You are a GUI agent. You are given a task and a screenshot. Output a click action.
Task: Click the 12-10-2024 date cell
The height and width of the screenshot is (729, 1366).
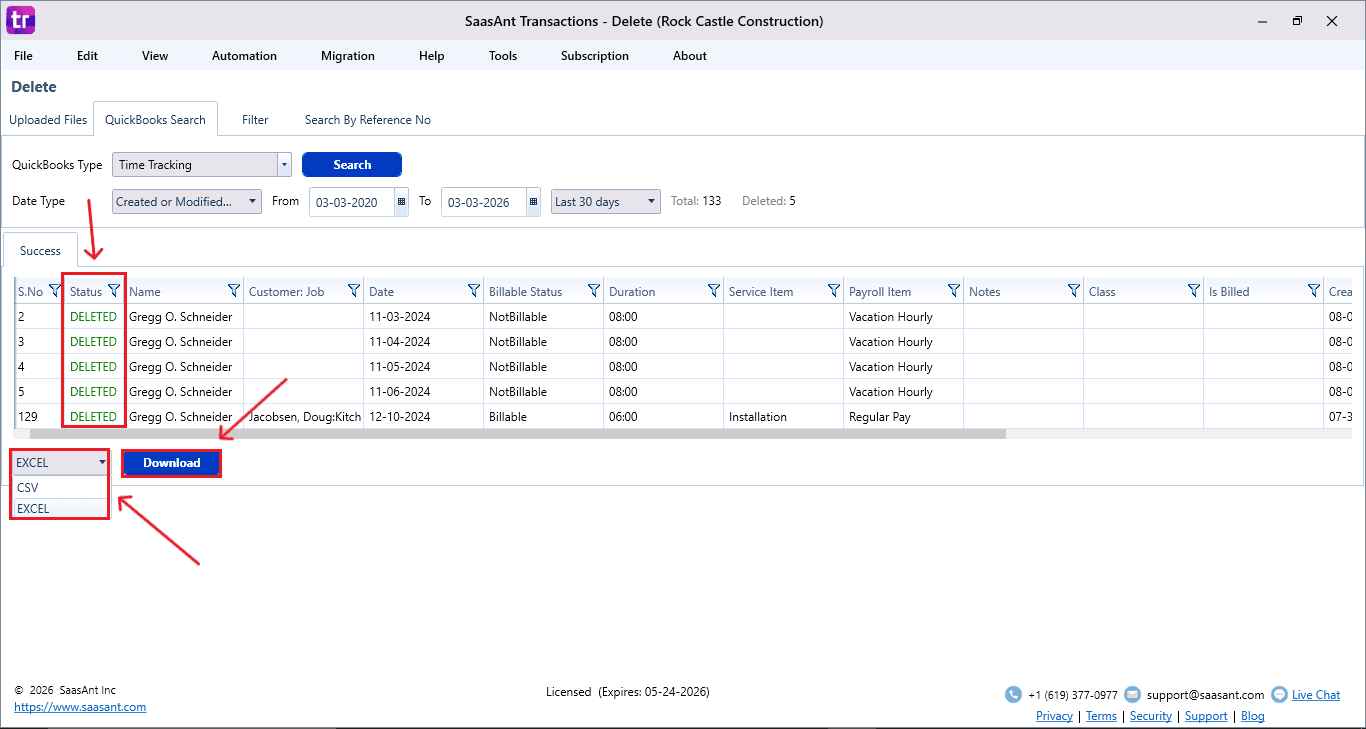pos(424,417)
